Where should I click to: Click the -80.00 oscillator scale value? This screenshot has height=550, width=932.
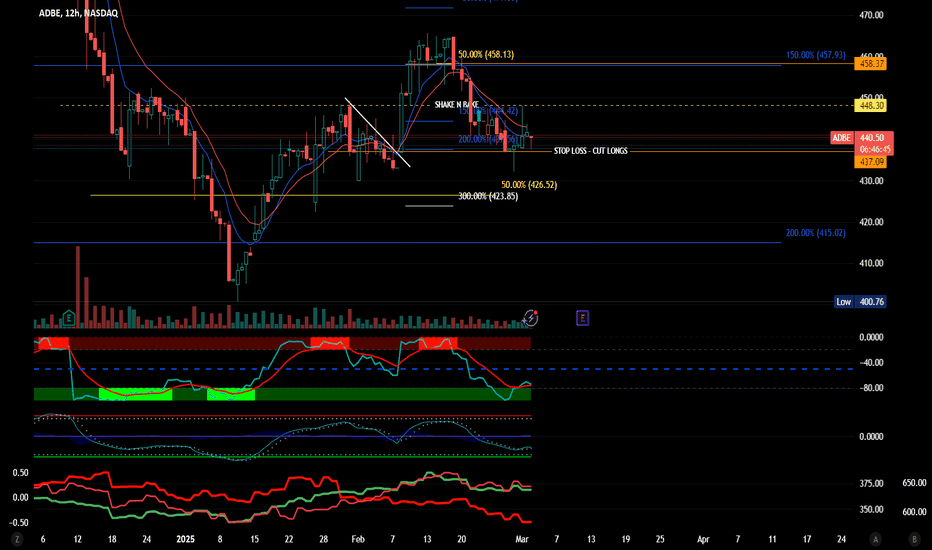(871, 388)
